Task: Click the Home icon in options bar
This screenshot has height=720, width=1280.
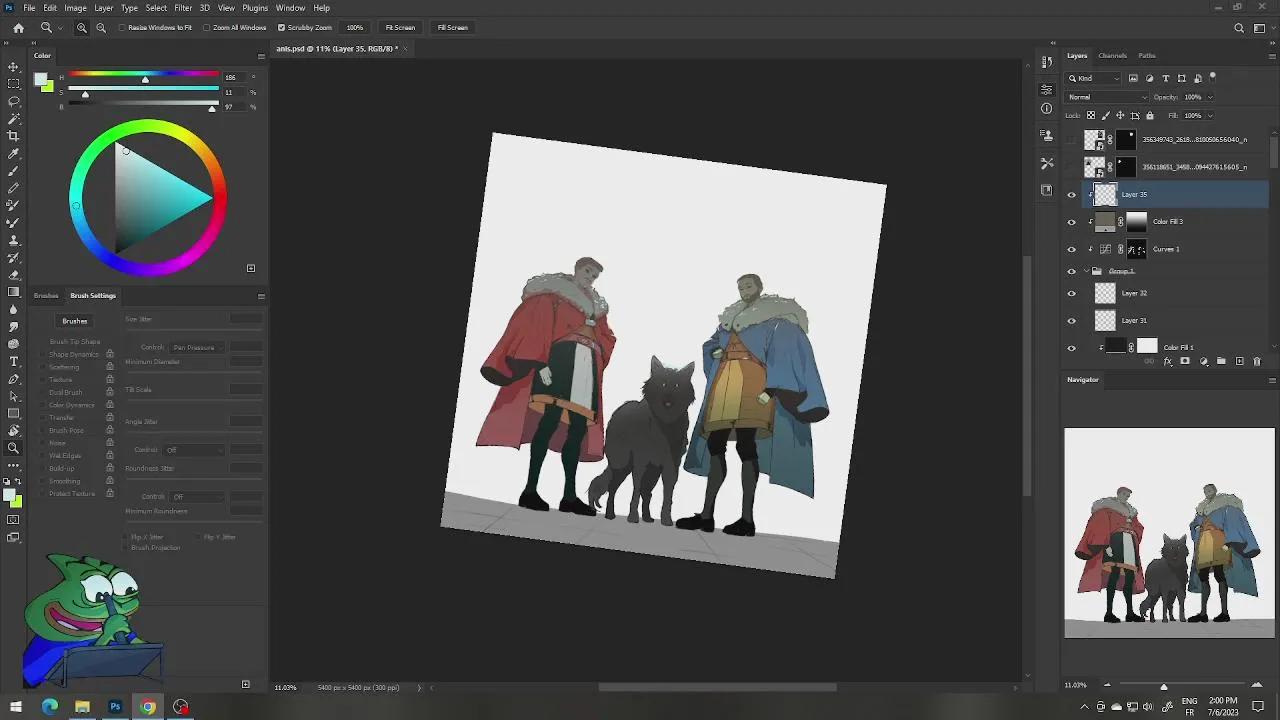Action: (18, 28)
